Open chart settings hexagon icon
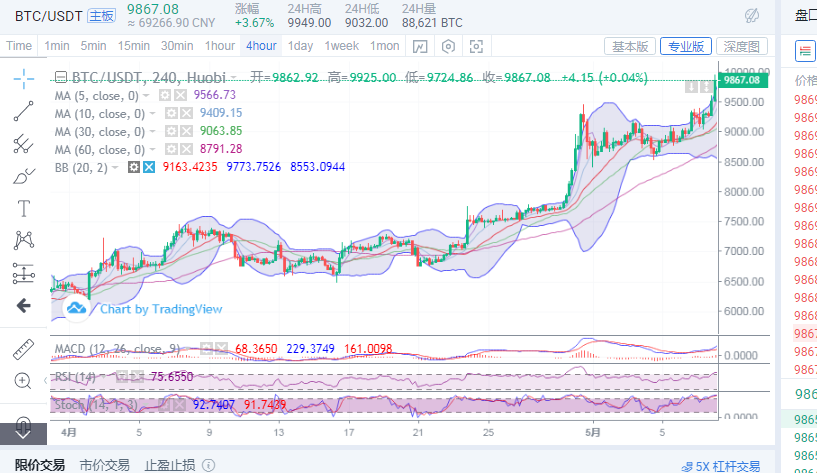This screenshot has width=817, height=473. [x=448, y=46]
